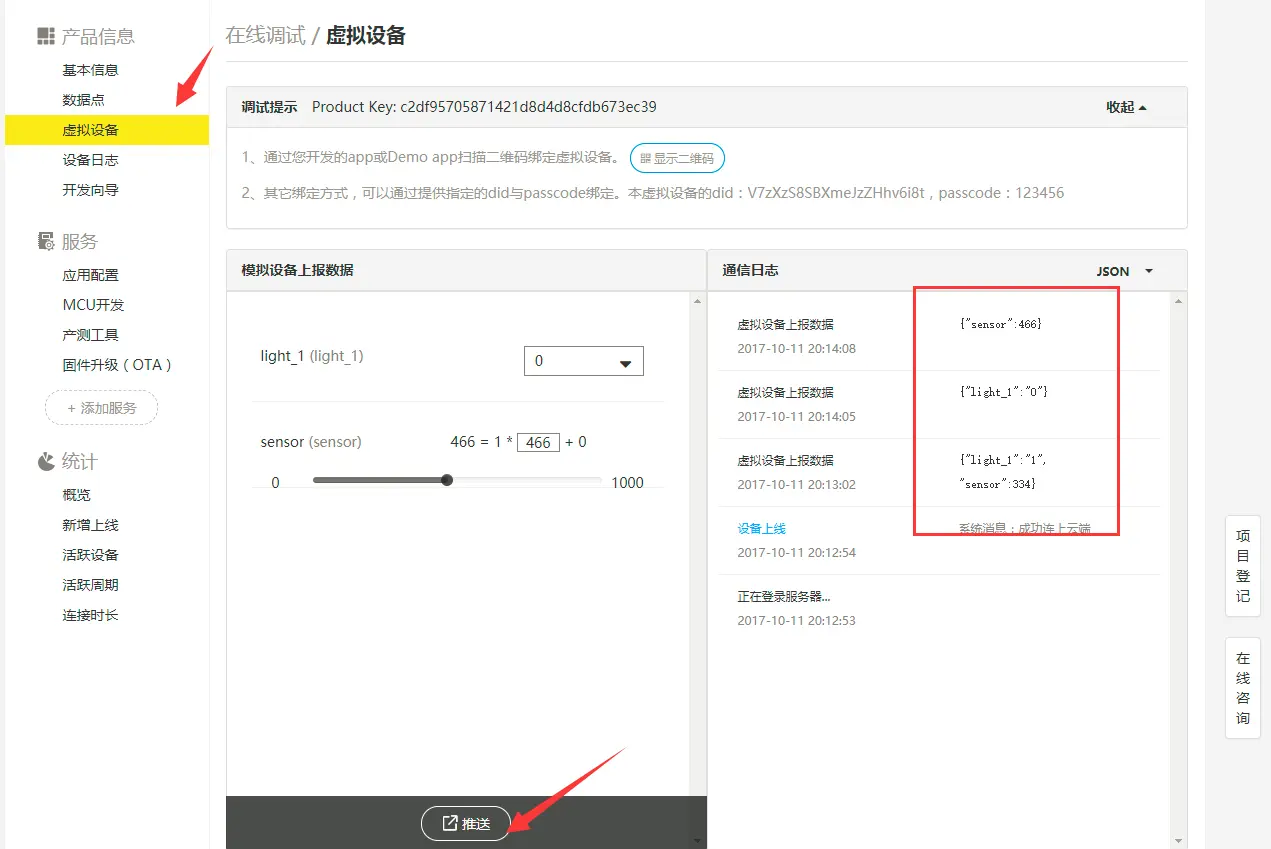Click the light_1 (light_1) label
This screenshot has width=1271, height=849.
tap(312, 356)
